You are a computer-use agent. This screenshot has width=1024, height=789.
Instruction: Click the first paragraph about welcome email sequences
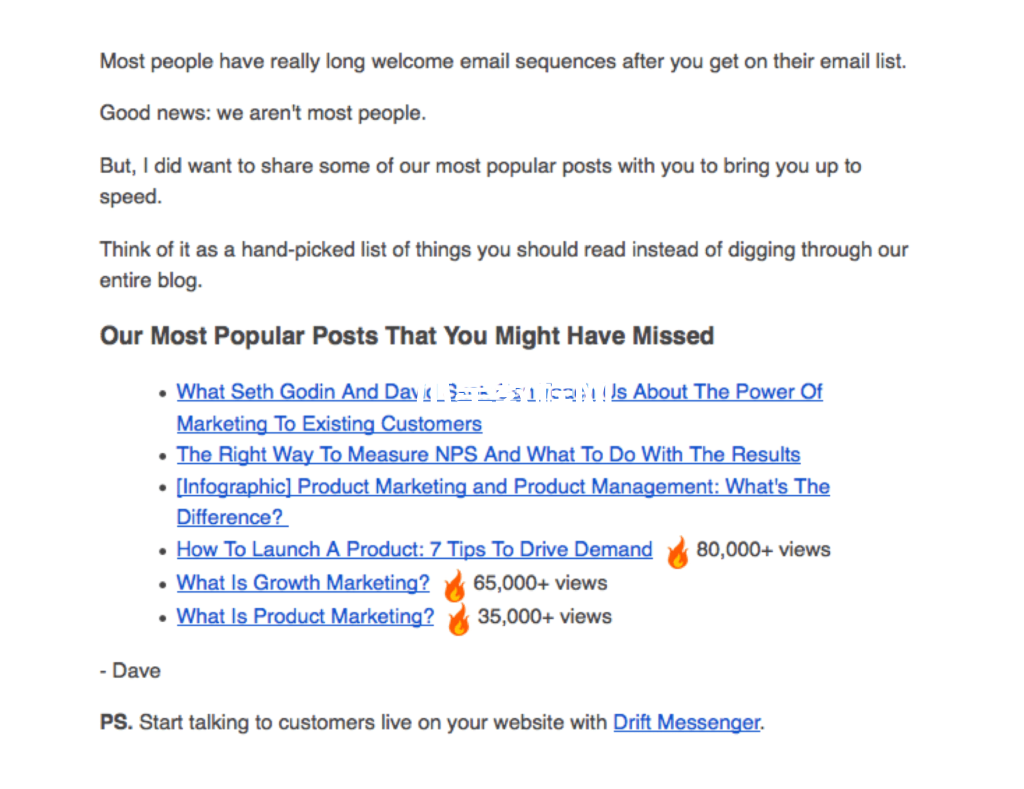click(503, 61)
